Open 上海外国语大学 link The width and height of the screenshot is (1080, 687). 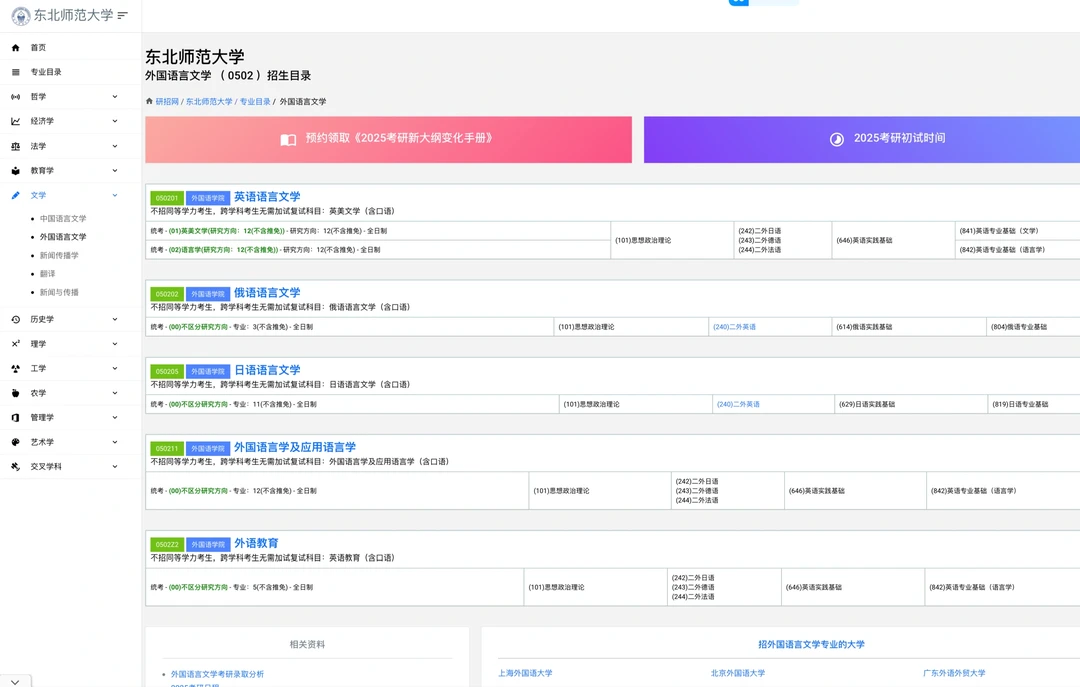[x=525, y=673]
